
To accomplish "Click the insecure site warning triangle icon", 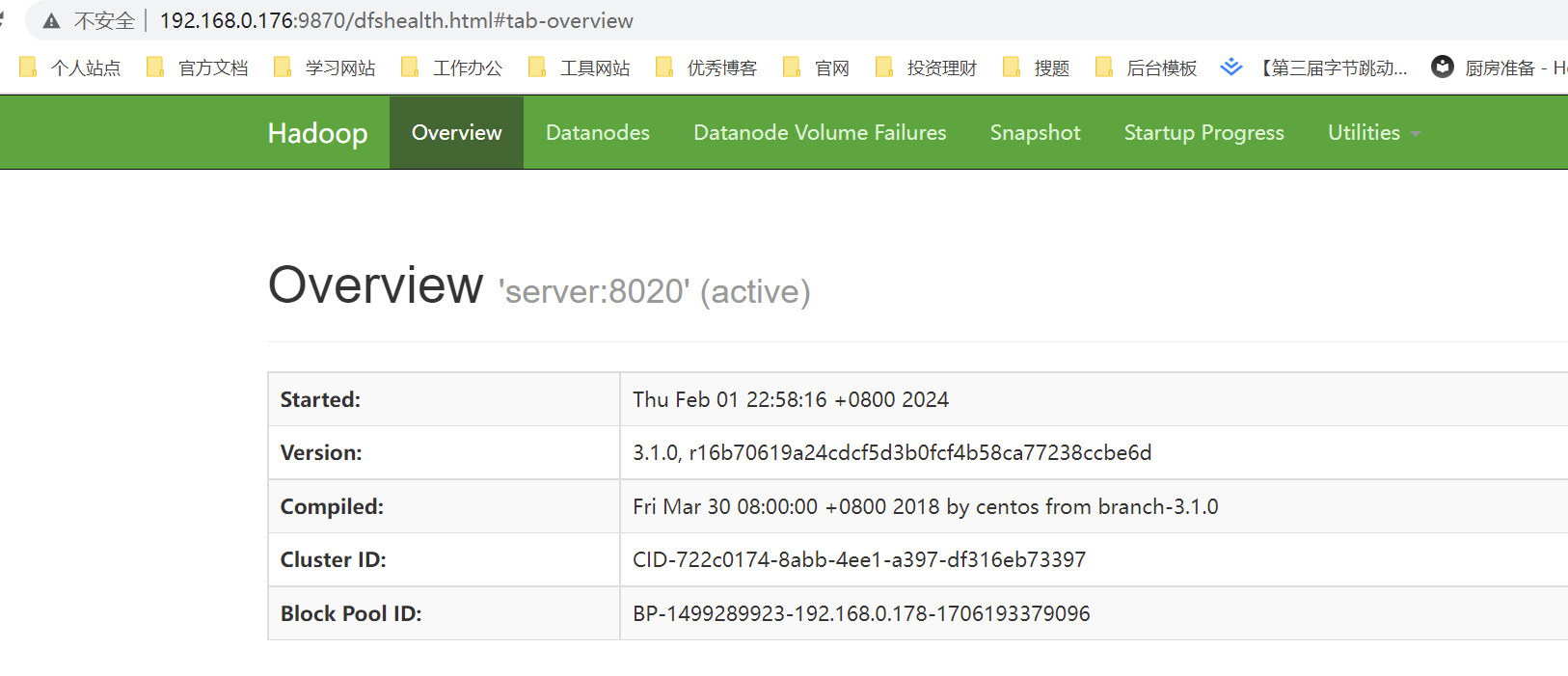I will pos(51,21).
